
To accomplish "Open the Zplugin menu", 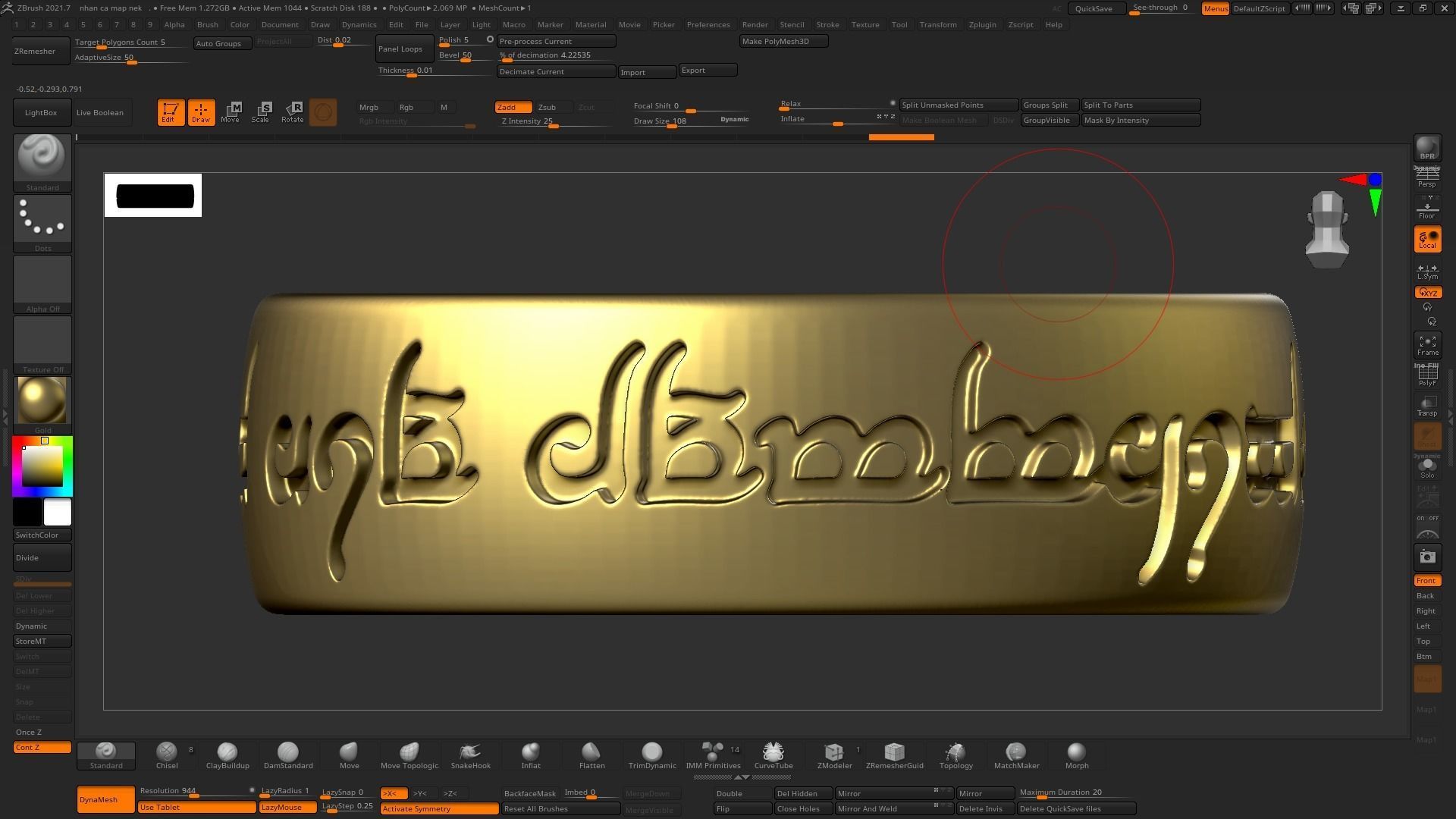I will pyautogui.click(x=982, y=24).
